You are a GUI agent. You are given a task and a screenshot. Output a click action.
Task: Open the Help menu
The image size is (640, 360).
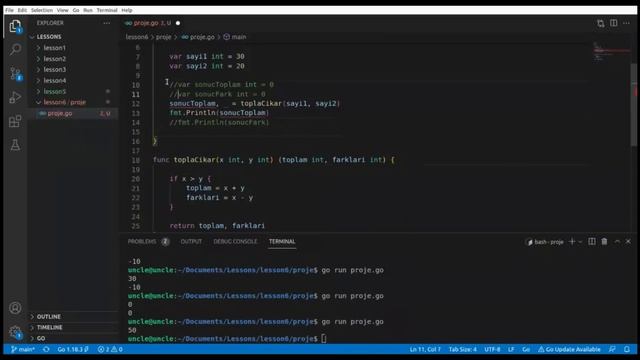pos(127,10)
